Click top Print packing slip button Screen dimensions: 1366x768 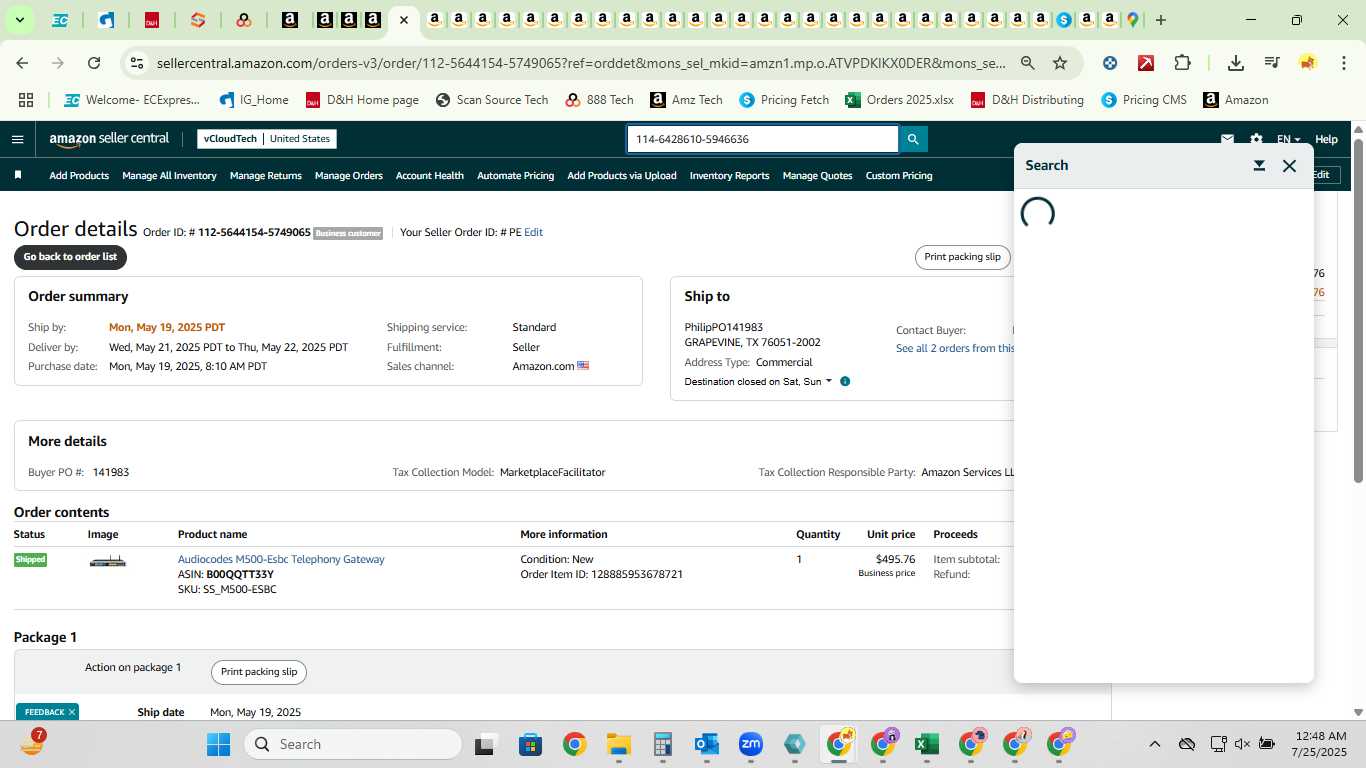[962, 257]
